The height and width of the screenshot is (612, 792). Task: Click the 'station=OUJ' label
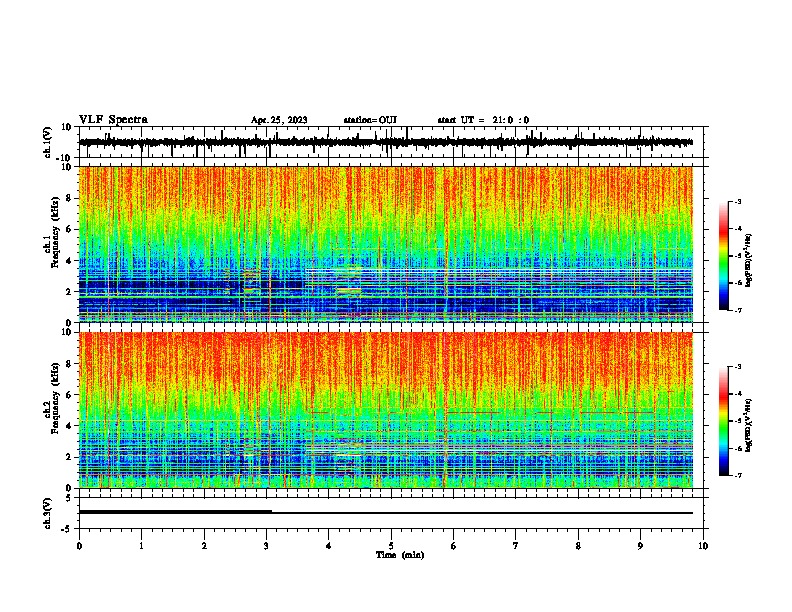(x=370, y=120)
